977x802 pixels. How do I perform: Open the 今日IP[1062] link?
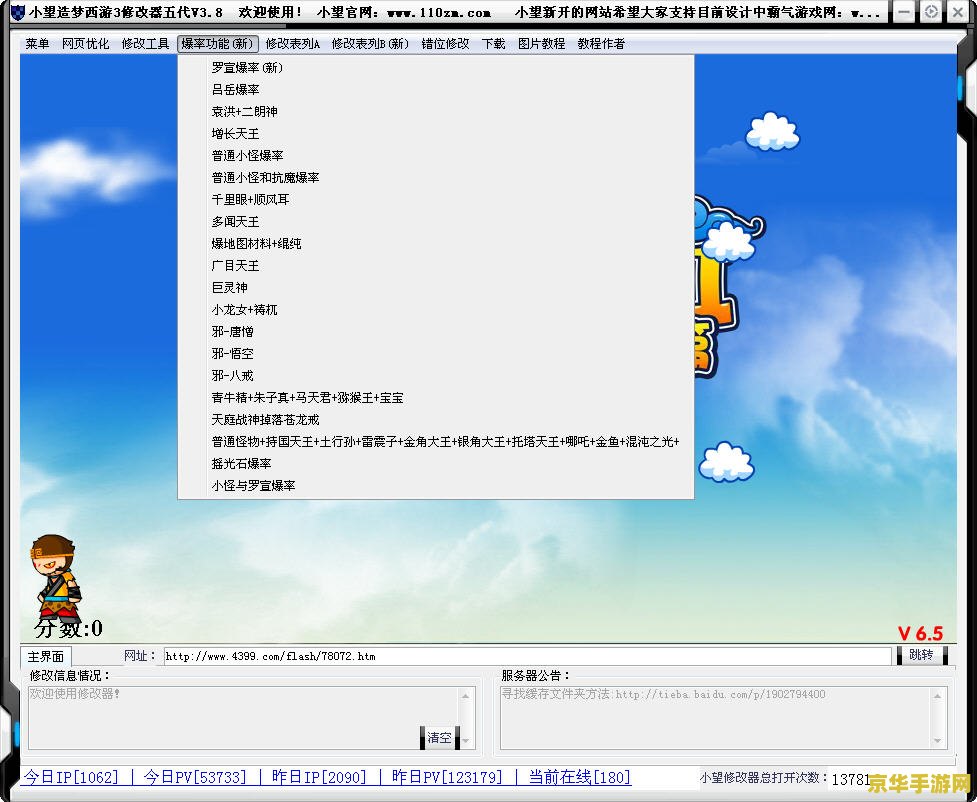[71, 777]
